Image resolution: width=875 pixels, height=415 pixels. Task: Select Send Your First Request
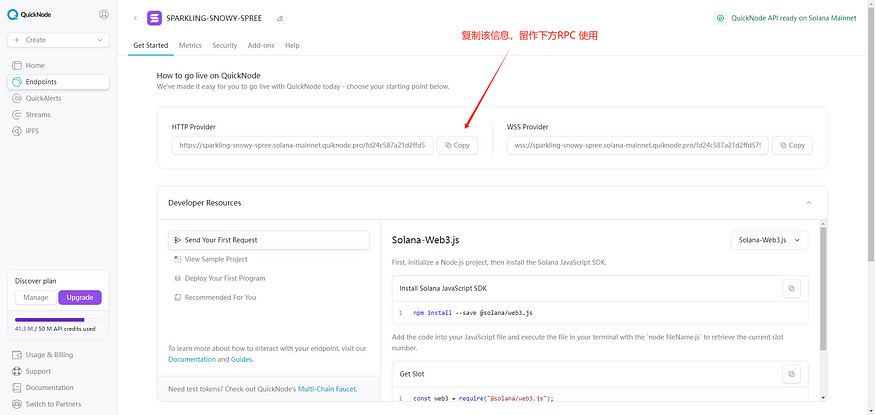point(268,240)
